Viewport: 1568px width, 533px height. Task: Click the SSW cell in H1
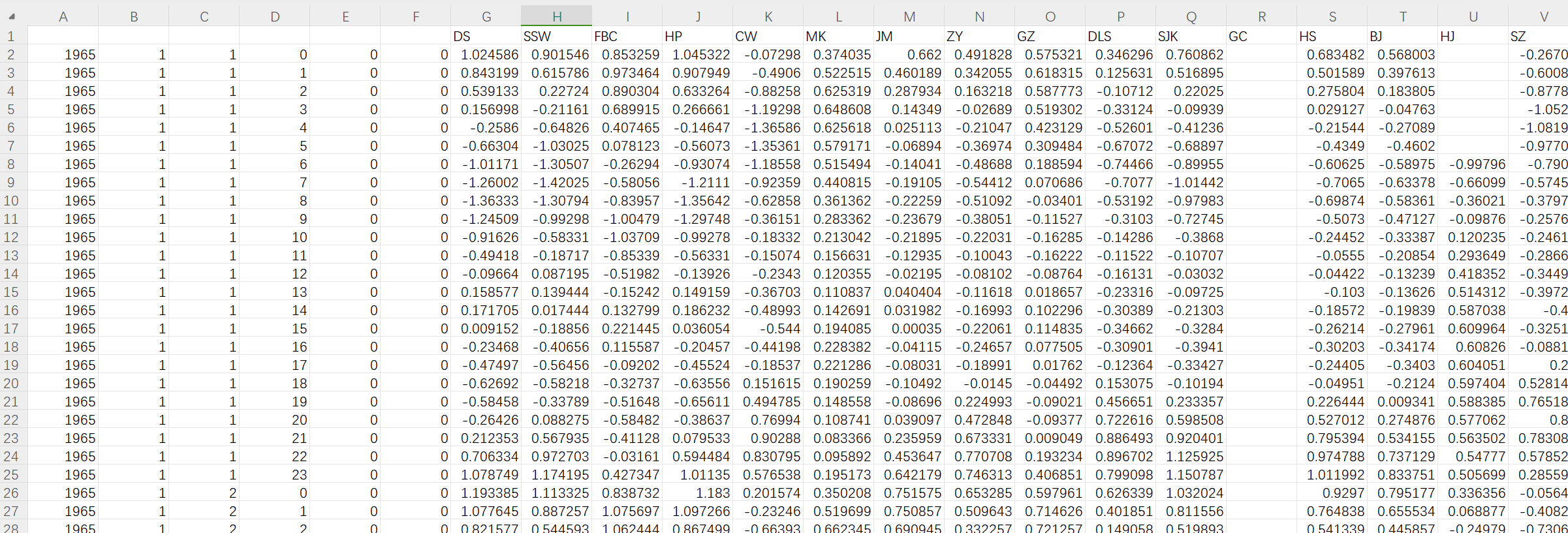click(x=556, y=37)
